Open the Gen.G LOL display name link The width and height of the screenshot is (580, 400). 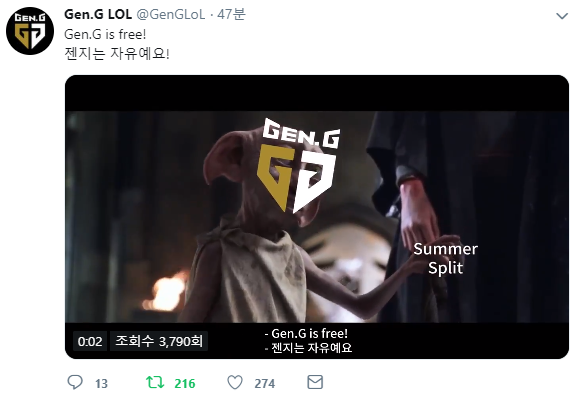pos(98,14)
